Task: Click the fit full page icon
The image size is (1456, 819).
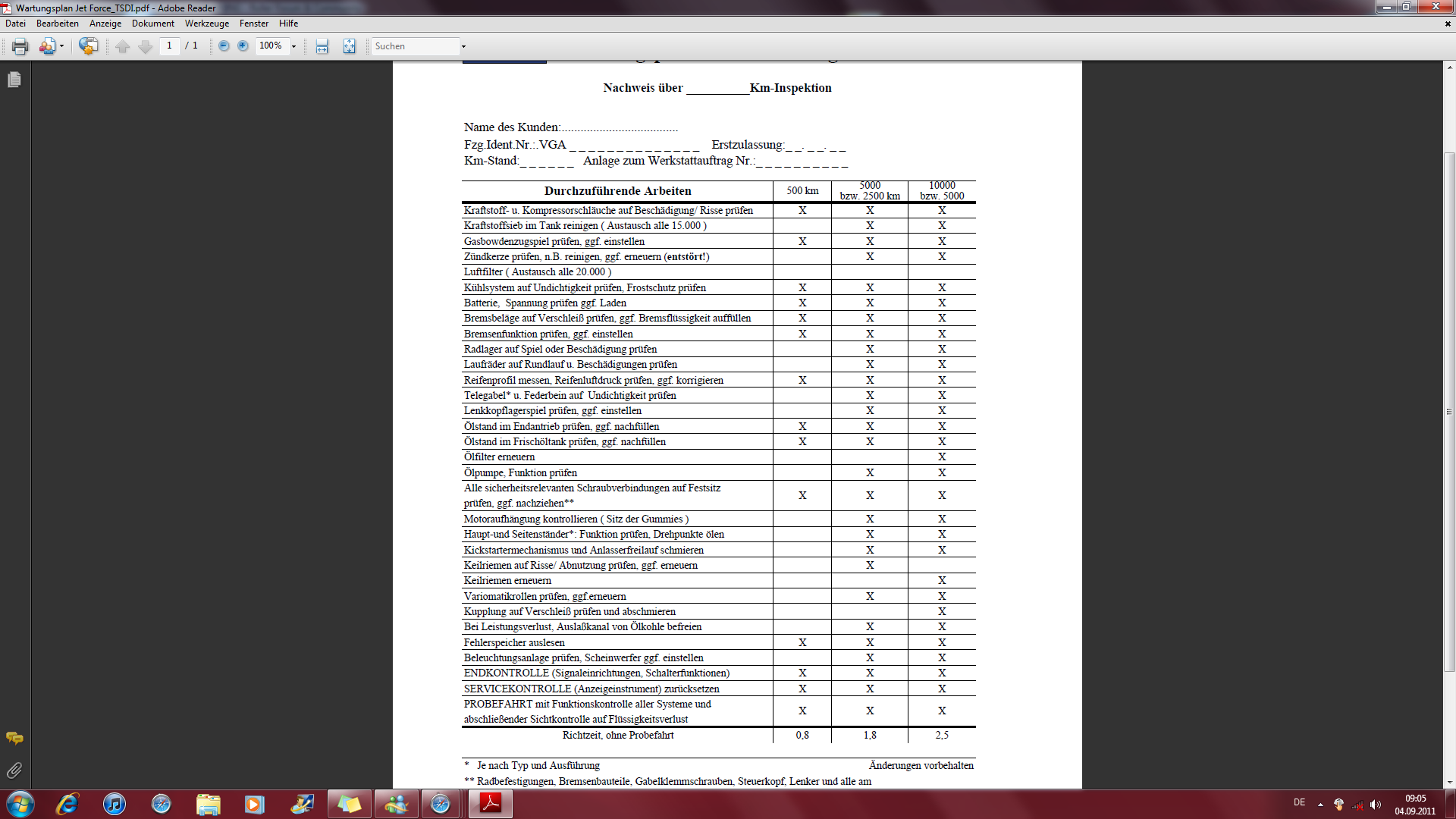Action: point(349,46)
